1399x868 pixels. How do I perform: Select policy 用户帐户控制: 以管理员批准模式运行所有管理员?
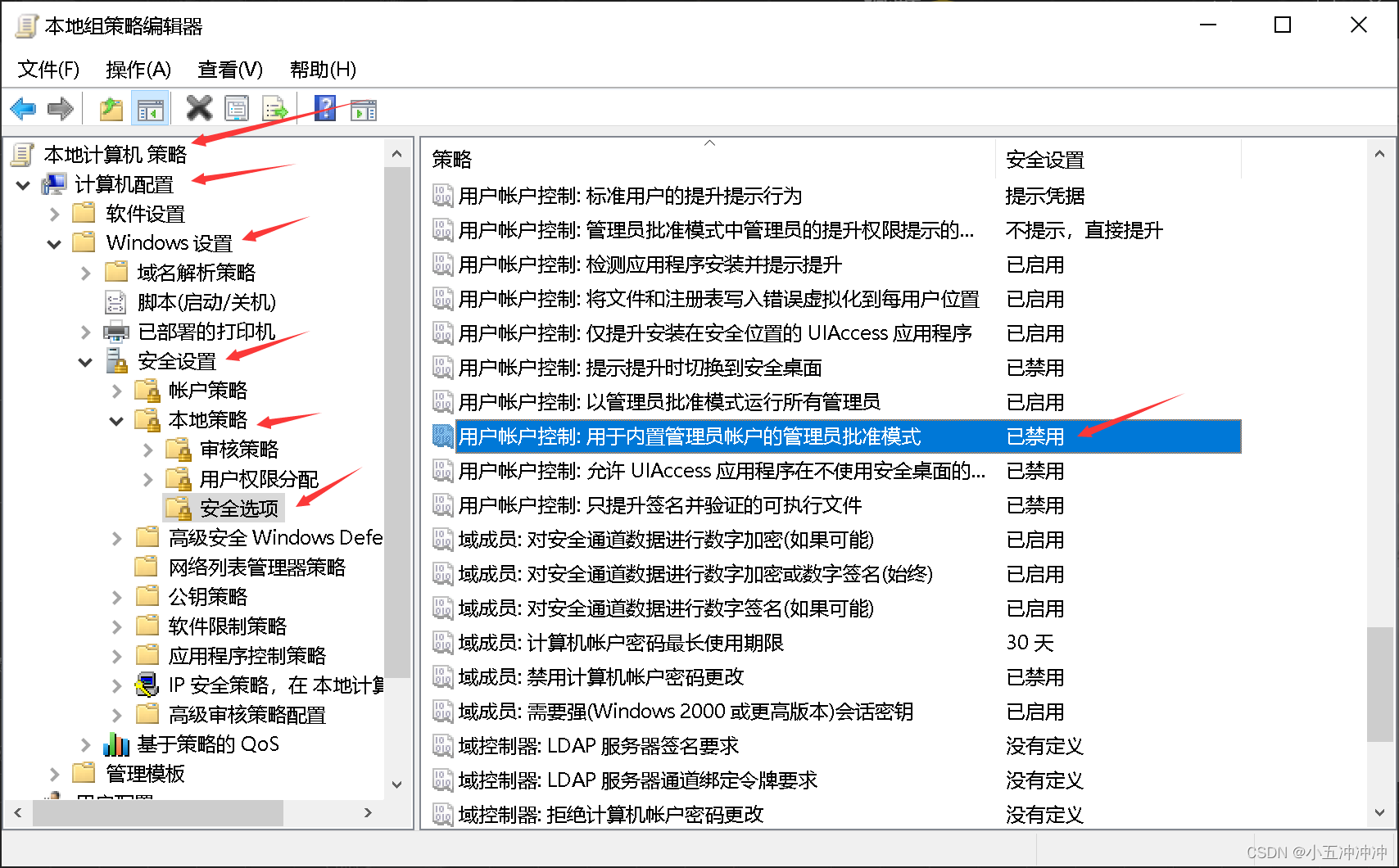[x=669, y=402]
